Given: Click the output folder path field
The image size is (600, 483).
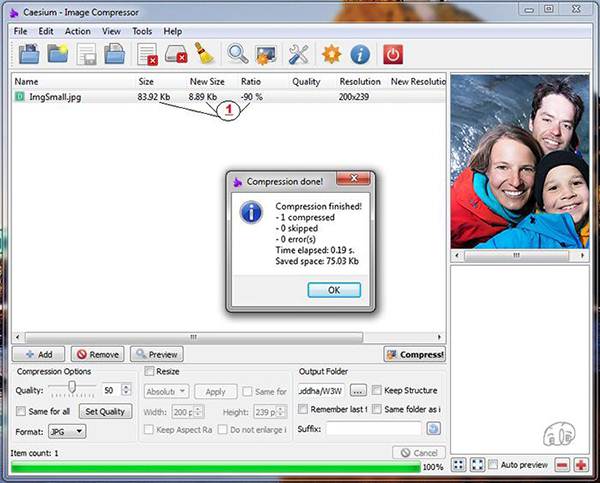Looking at the screenshot, I should point(321,391).
